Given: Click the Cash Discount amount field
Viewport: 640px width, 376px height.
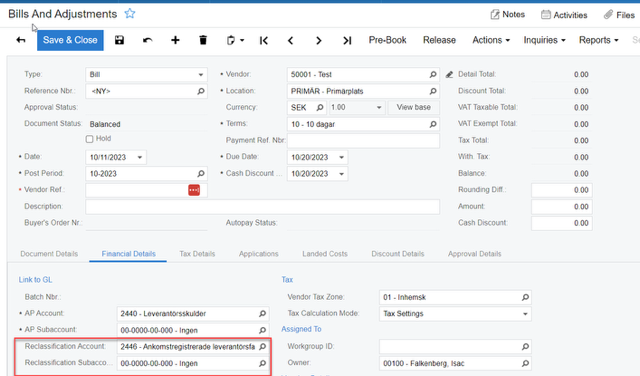Looking at the screenshot, I should tap(562, 223).
